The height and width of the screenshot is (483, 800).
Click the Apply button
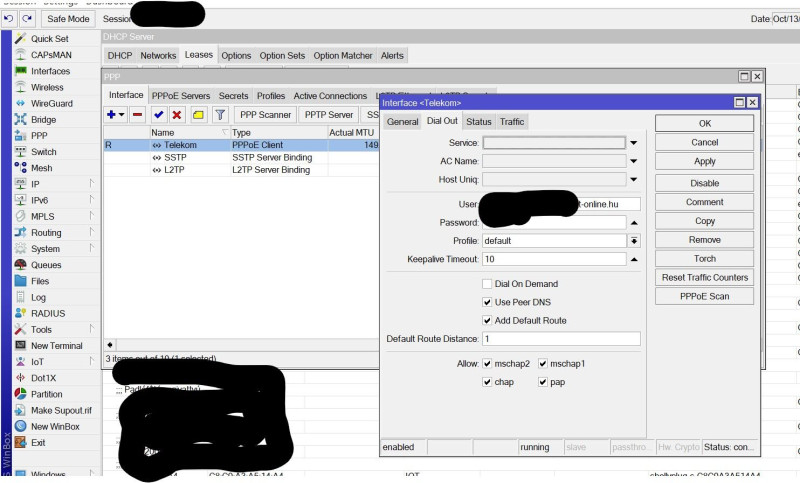point(705,161)
